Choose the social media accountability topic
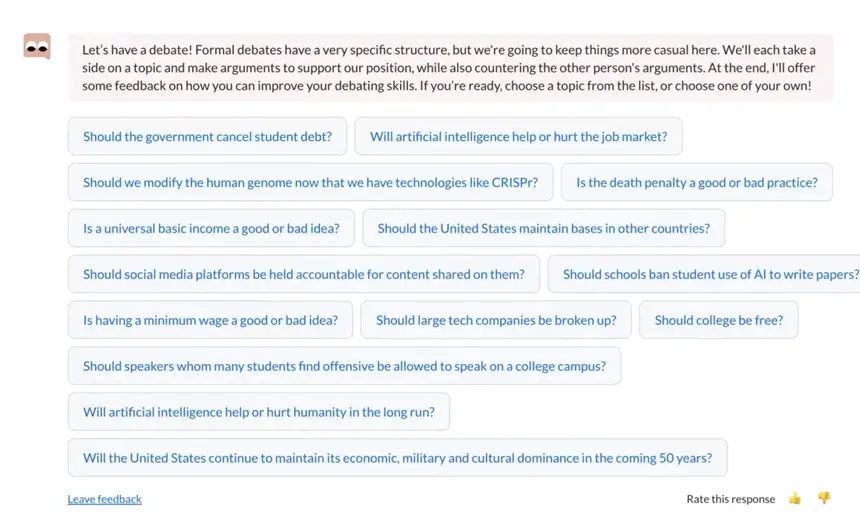Viewport: 860px width, 521px height. pos(303,275)
